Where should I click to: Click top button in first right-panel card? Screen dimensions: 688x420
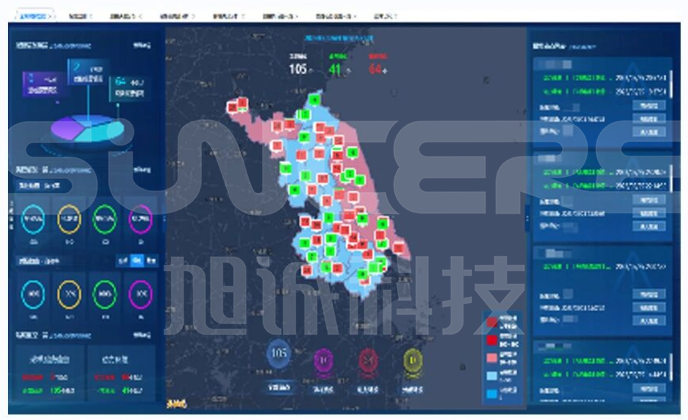point(649,106)
